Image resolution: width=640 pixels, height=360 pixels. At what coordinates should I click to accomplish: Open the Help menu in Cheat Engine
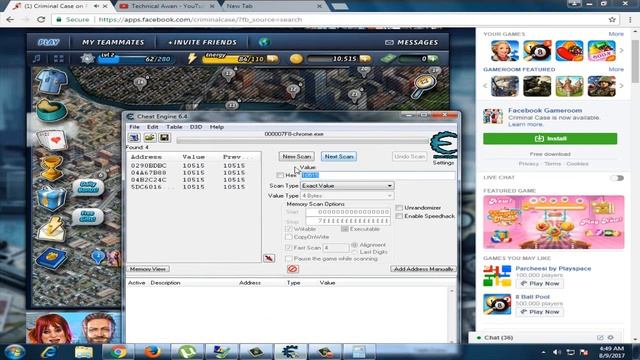tap(217, 127)
